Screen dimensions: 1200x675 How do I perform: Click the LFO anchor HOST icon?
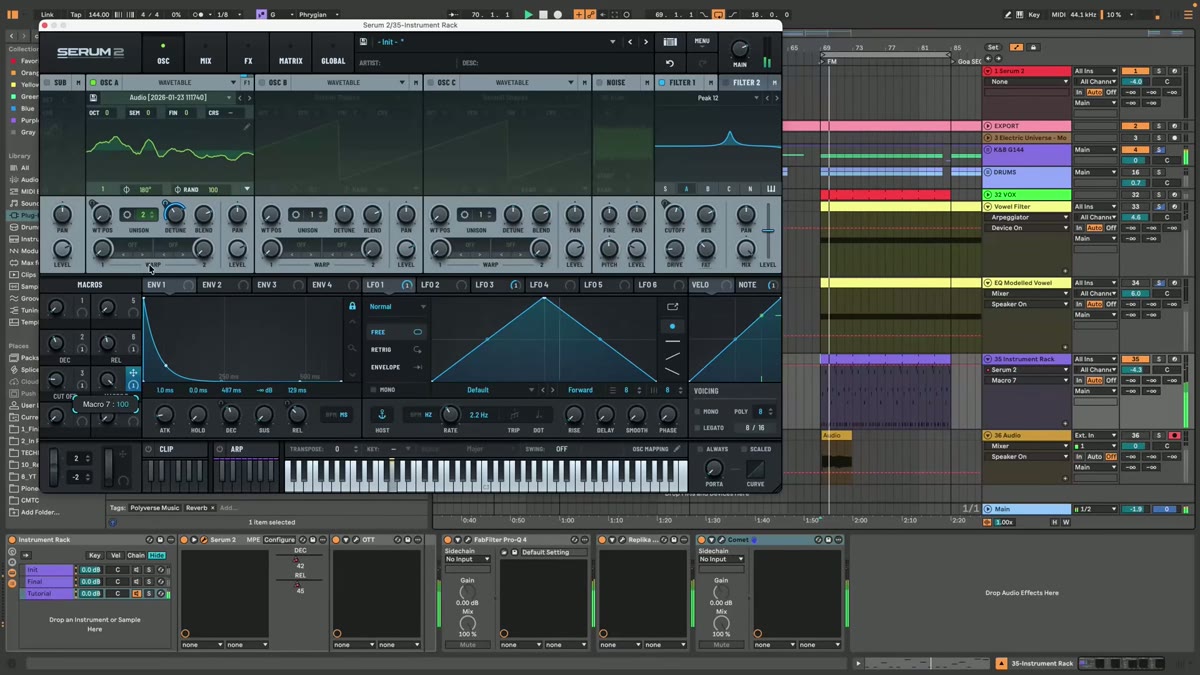coord(382,414)
